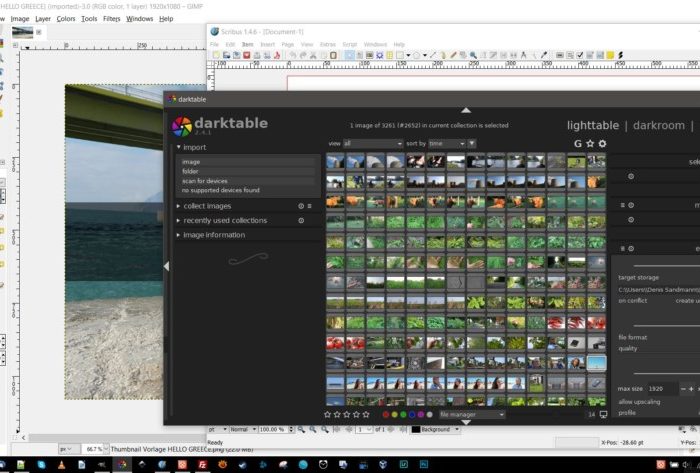Screen dimensions: 700x473
Task: Toggle the red color label
Action: click(x=386, y=414)
